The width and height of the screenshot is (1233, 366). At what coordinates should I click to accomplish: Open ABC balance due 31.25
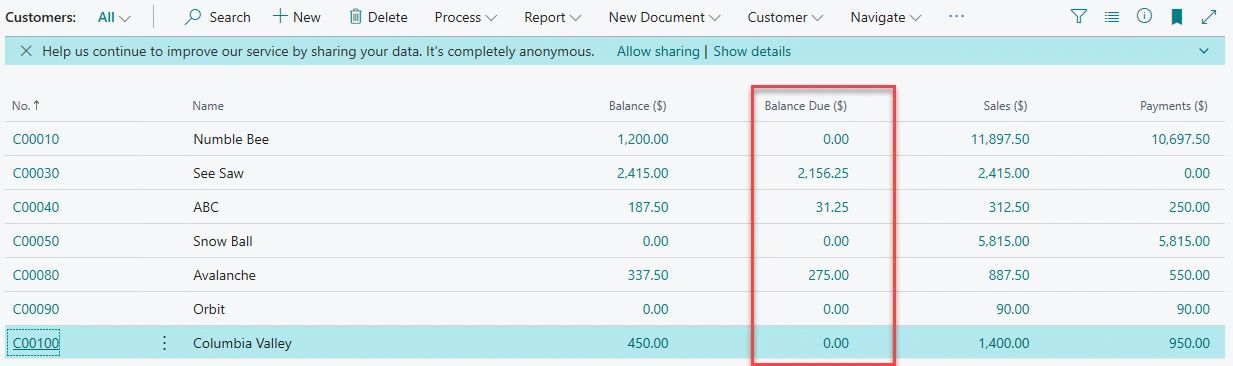(832, 207)
